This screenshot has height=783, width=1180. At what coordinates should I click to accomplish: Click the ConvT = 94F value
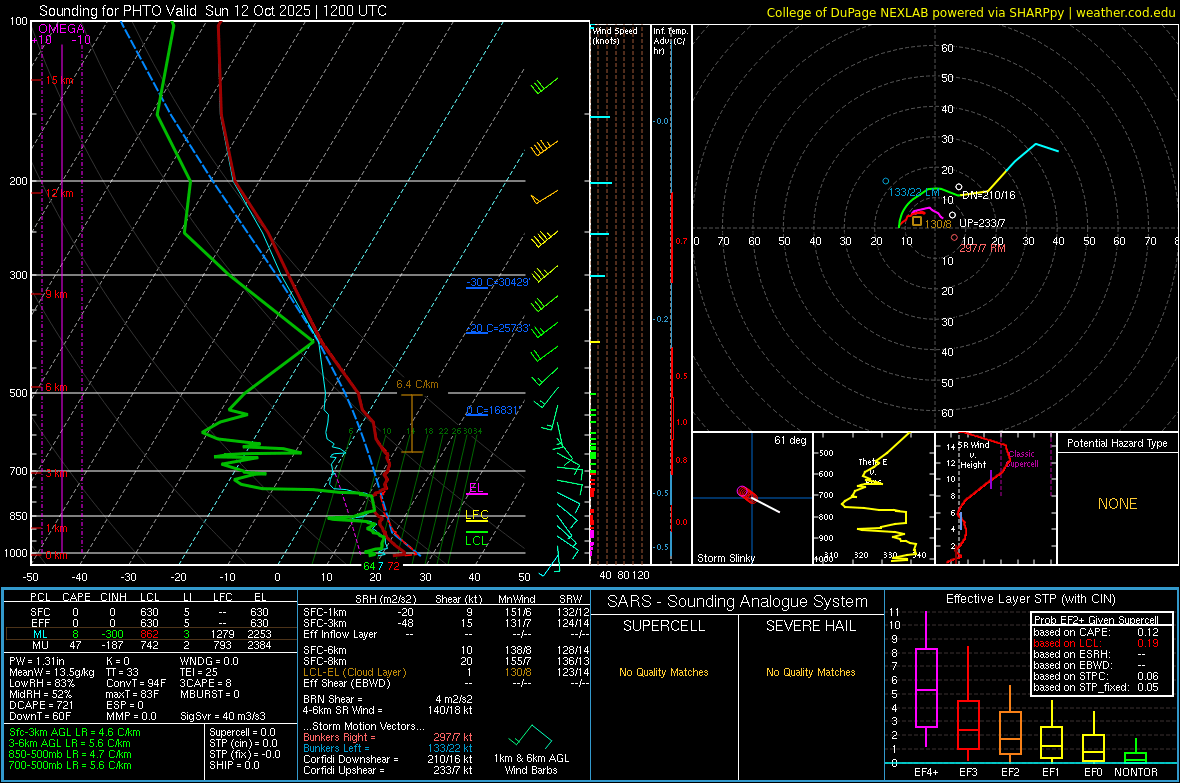(135, 684)
